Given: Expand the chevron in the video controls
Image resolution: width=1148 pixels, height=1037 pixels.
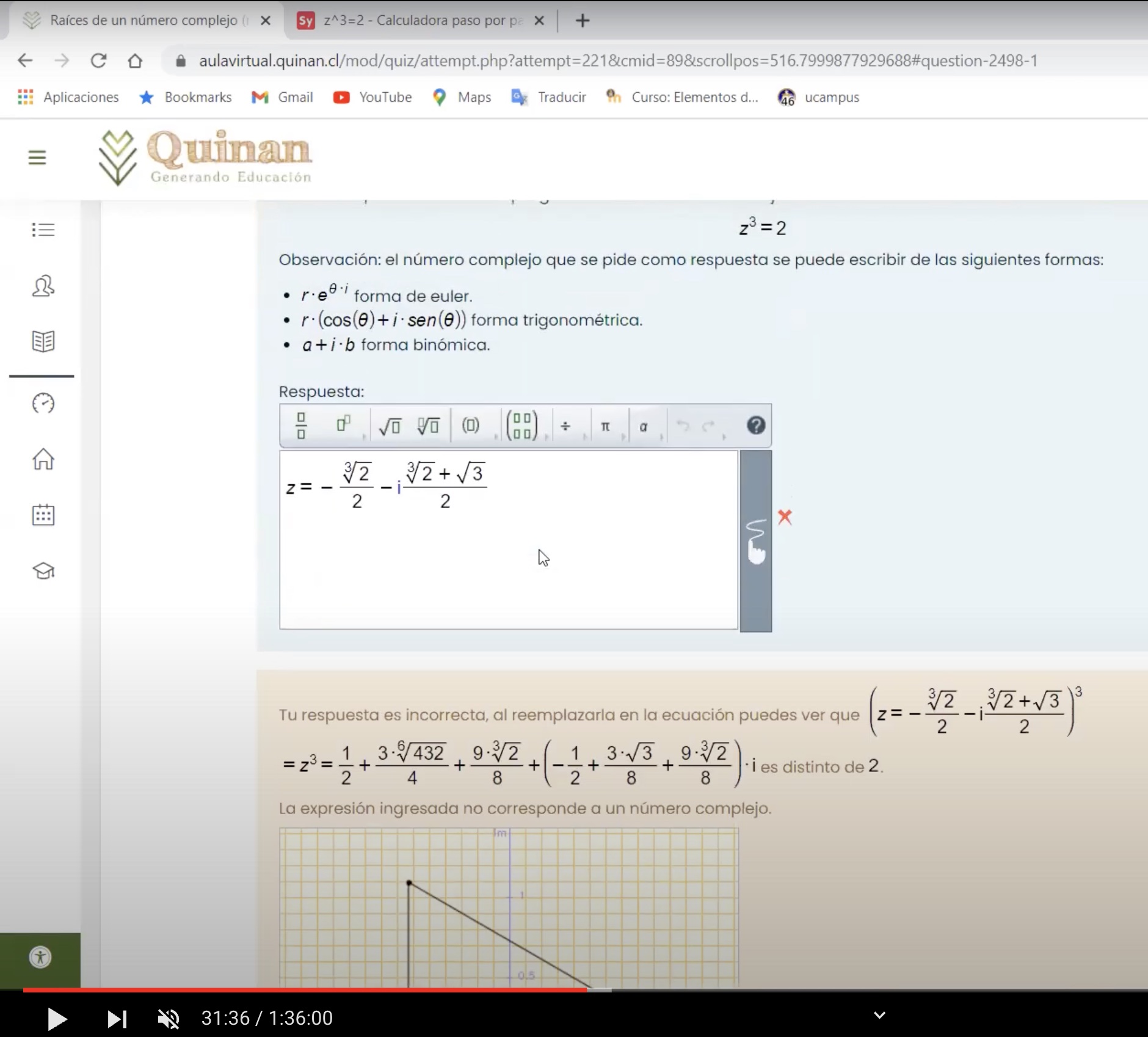Looking at the screenshot, I should coord(879,1015).
